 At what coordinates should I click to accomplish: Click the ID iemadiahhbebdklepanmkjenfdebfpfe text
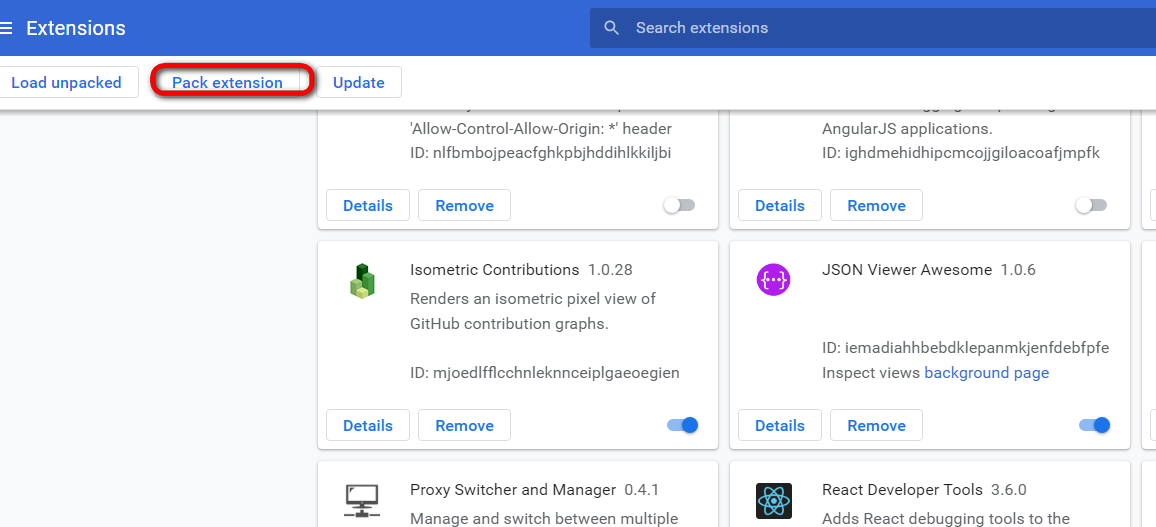pyautogui.click(x=966, y=347)
